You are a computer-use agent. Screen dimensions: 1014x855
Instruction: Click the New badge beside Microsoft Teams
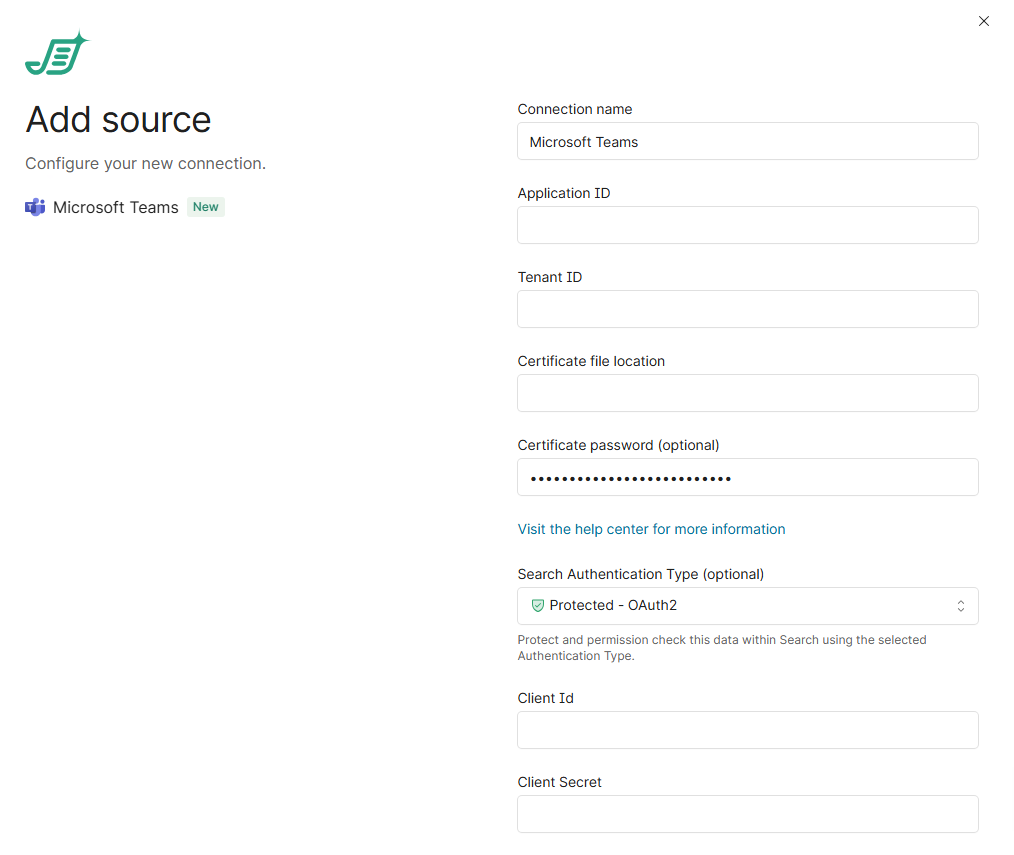(206, 207)
